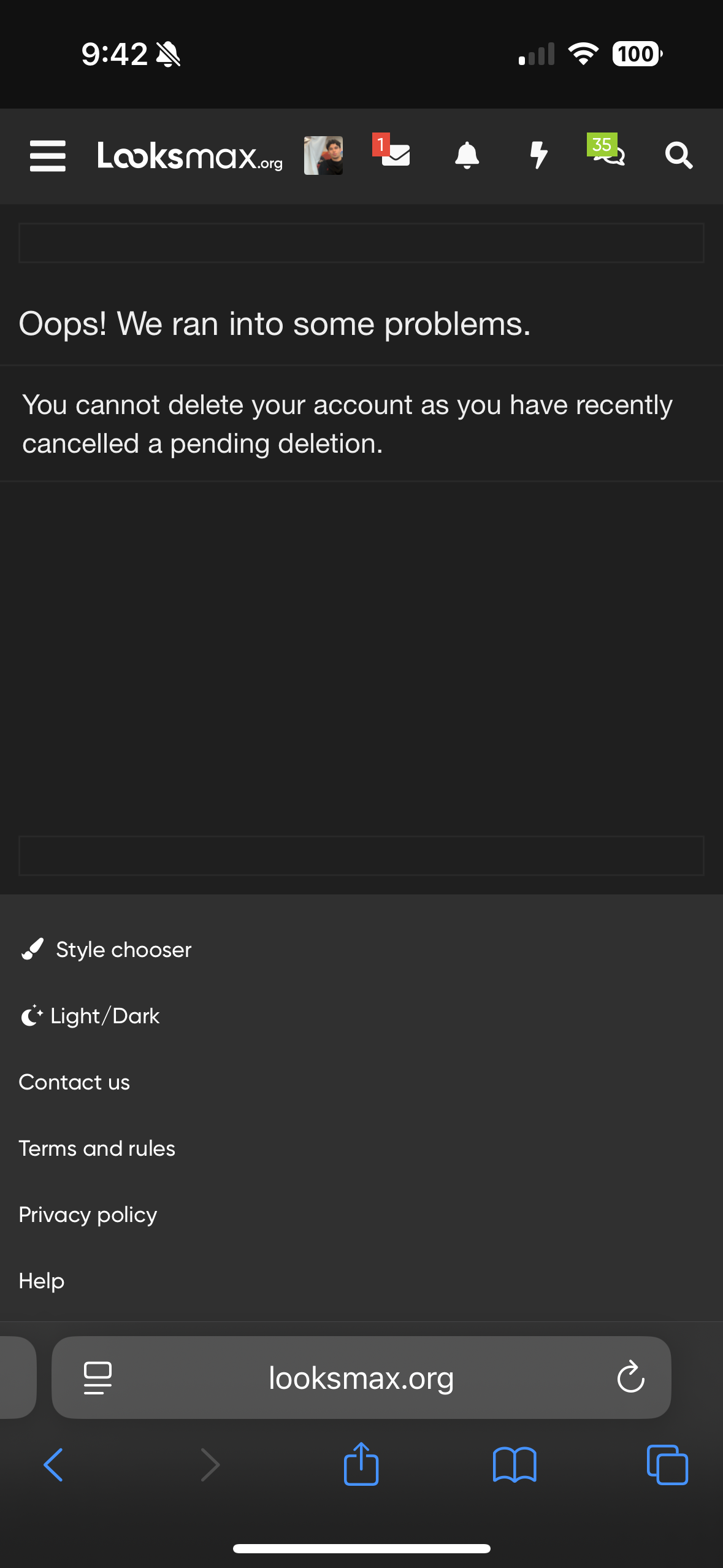Open the chat bubbles icon with 35 badge
This screenshot has height=1568, width=723.
pyautogui.click(x=607, y=153)
